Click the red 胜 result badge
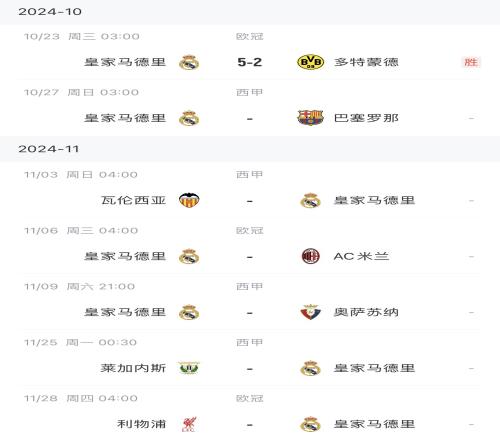 (x=471, y=62)
